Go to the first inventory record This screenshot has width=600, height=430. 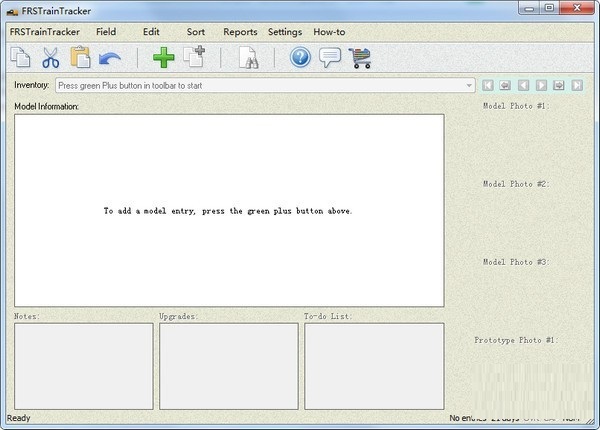[488, 85]
